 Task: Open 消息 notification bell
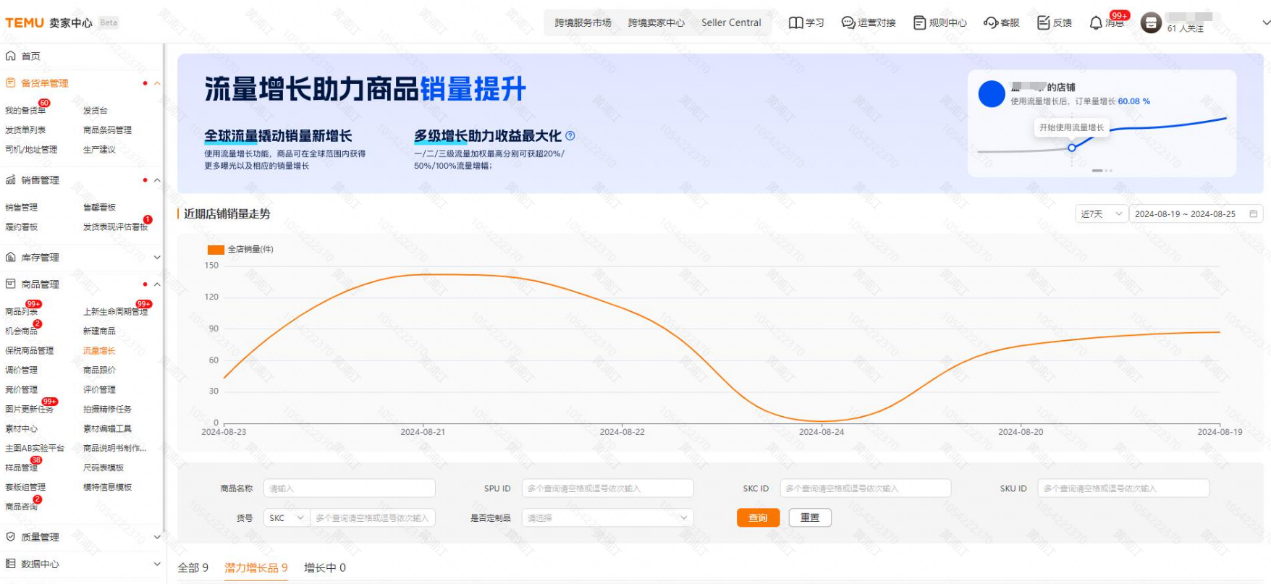[x=1096, y=23]
